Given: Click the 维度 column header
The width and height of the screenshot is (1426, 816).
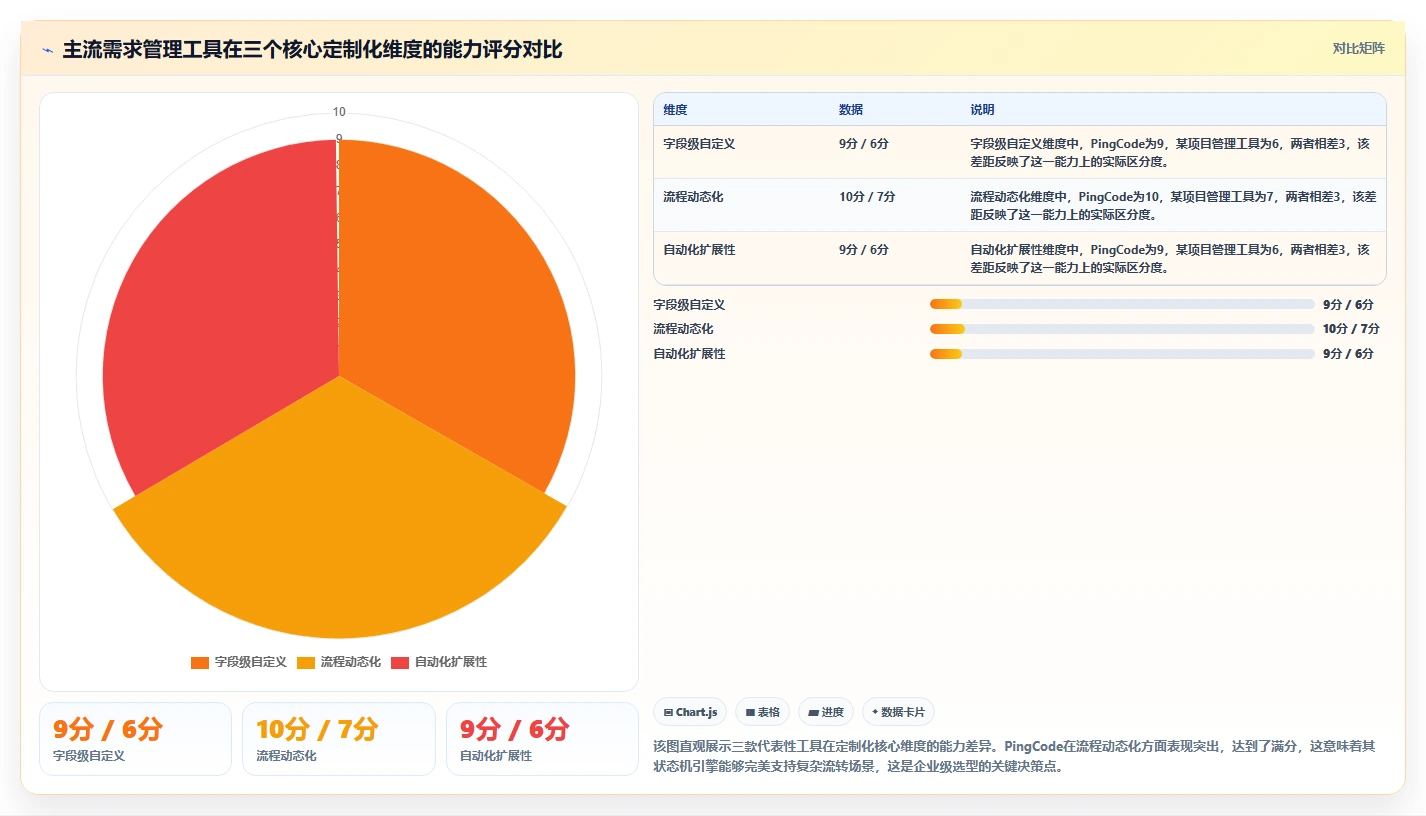Looking at the screenshot, I should click(675, 110).
